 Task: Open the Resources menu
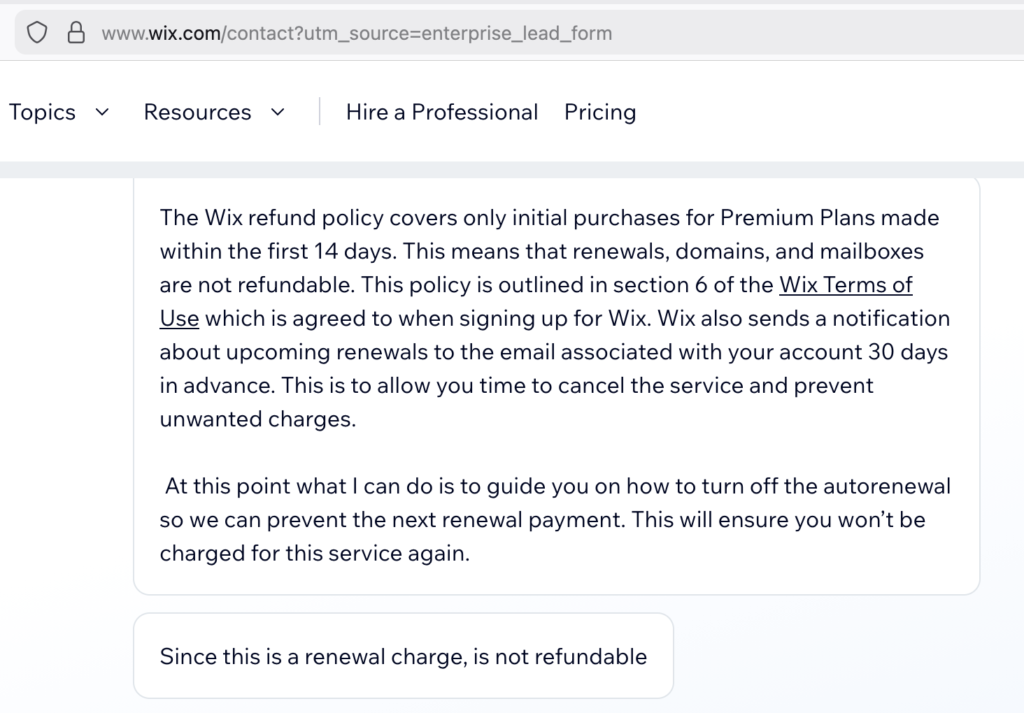point(197,112)
